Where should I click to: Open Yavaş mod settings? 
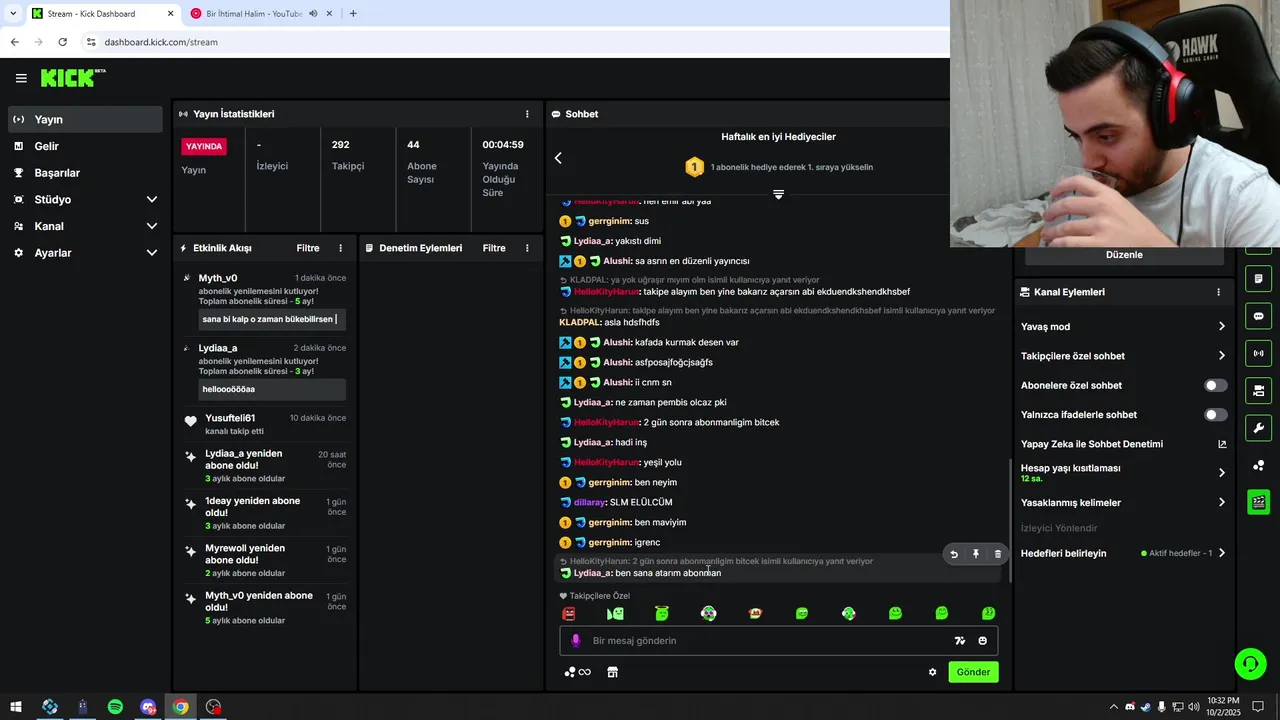[x=1123, y=327]
